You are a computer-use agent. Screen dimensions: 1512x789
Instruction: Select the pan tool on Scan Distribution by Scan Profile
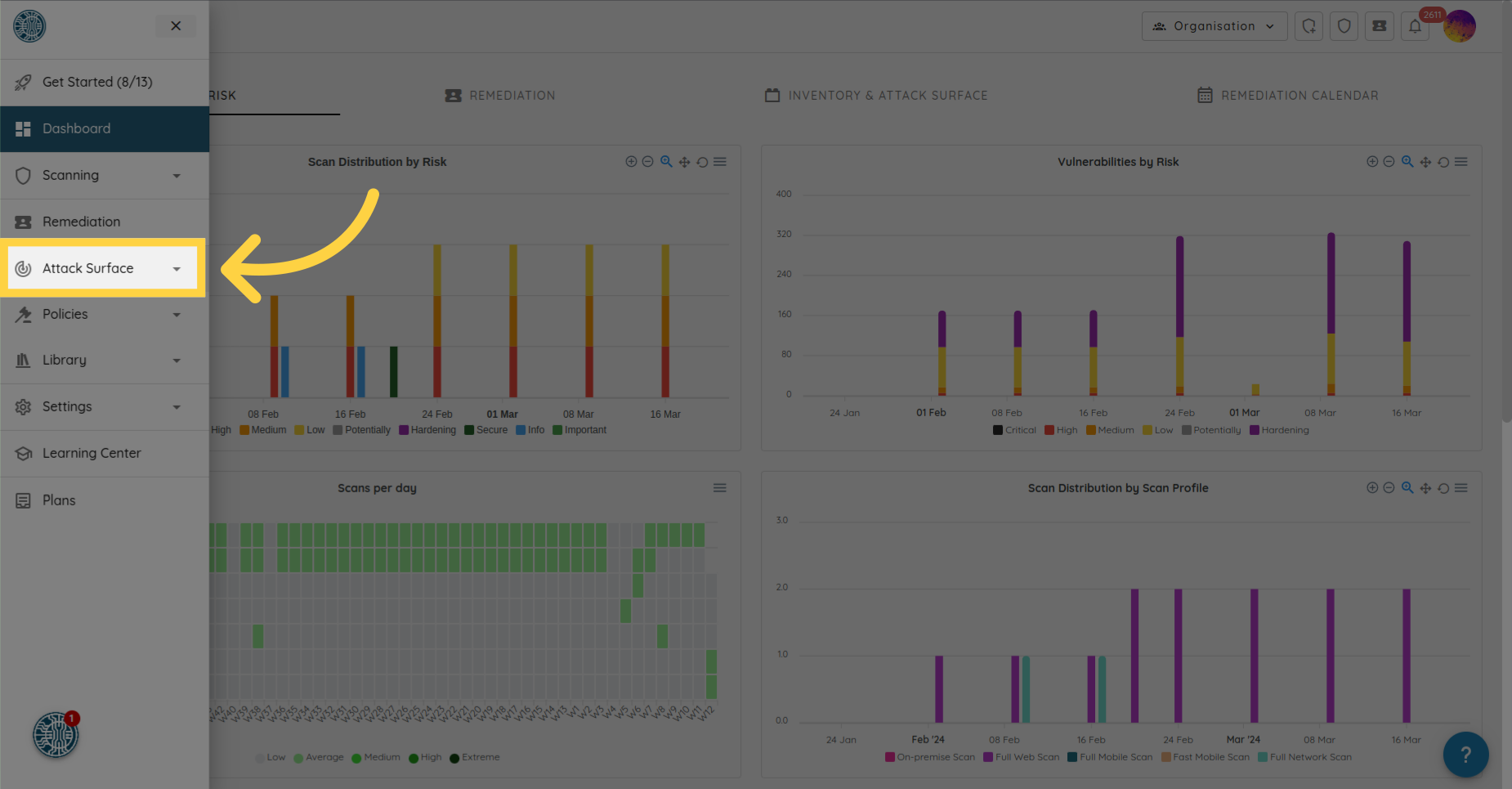(x=1425, y=488)
